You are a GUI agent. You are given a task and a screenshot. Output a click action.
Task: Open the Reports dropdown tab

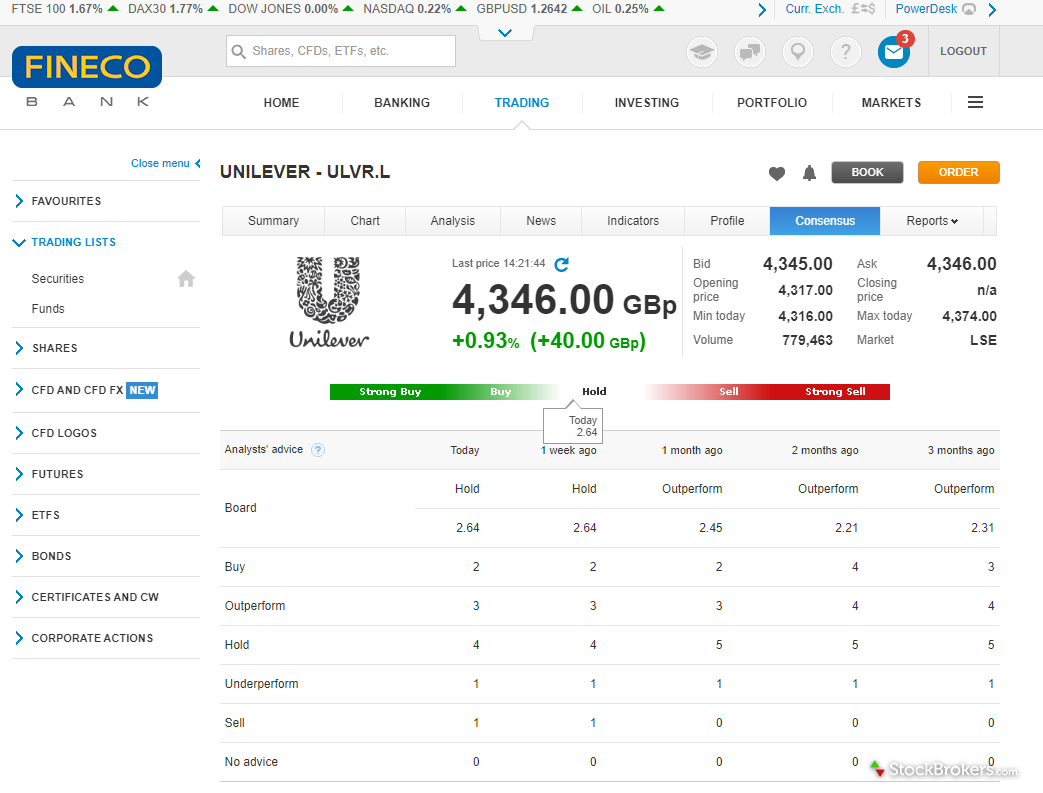pos(931,221)
